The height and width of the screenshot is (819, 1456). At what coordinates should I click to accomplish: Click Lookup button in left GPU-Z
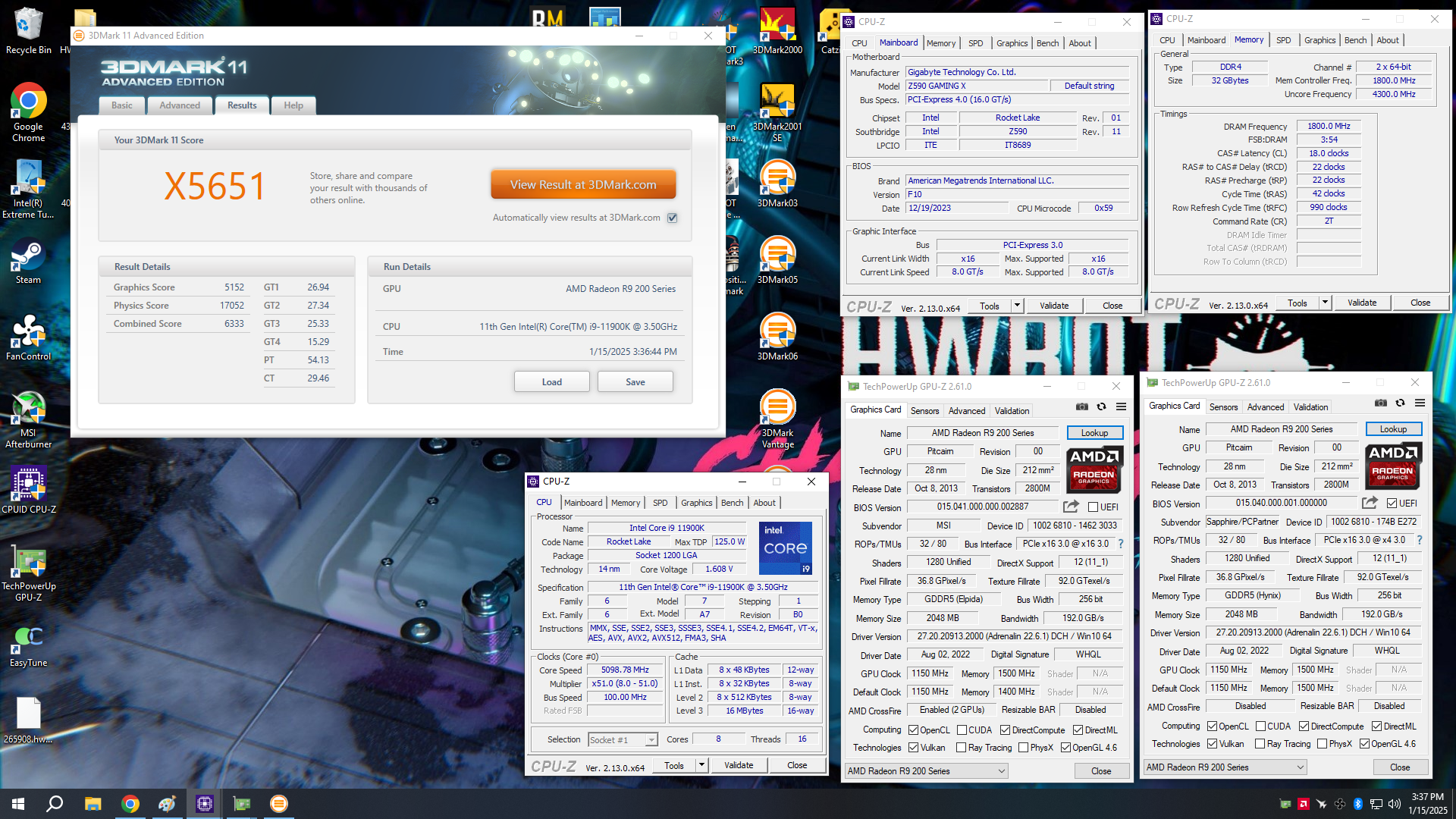point(1094,433)
